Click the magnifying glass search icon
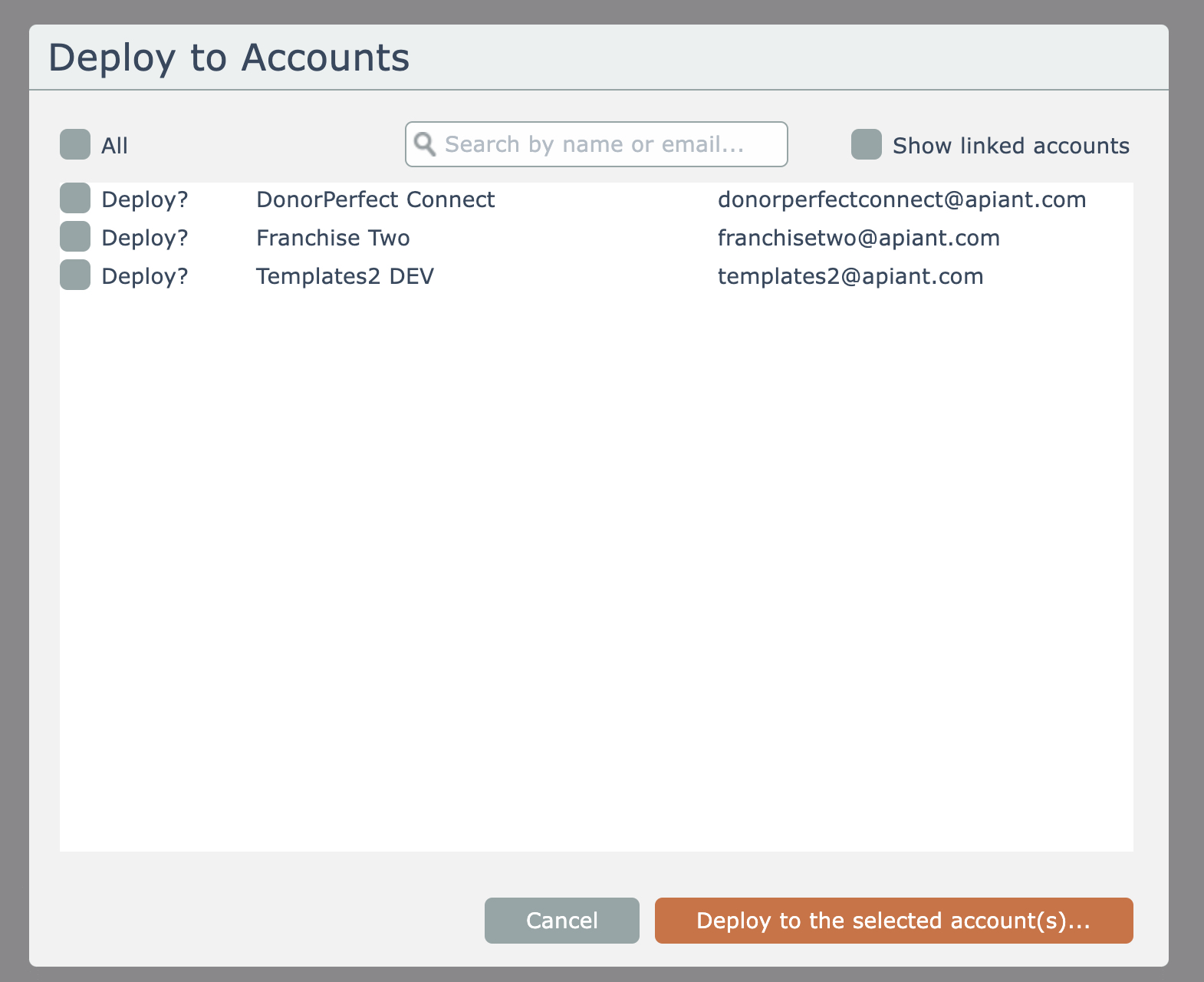The image size is (1204, 982). (x=424, y=144)
